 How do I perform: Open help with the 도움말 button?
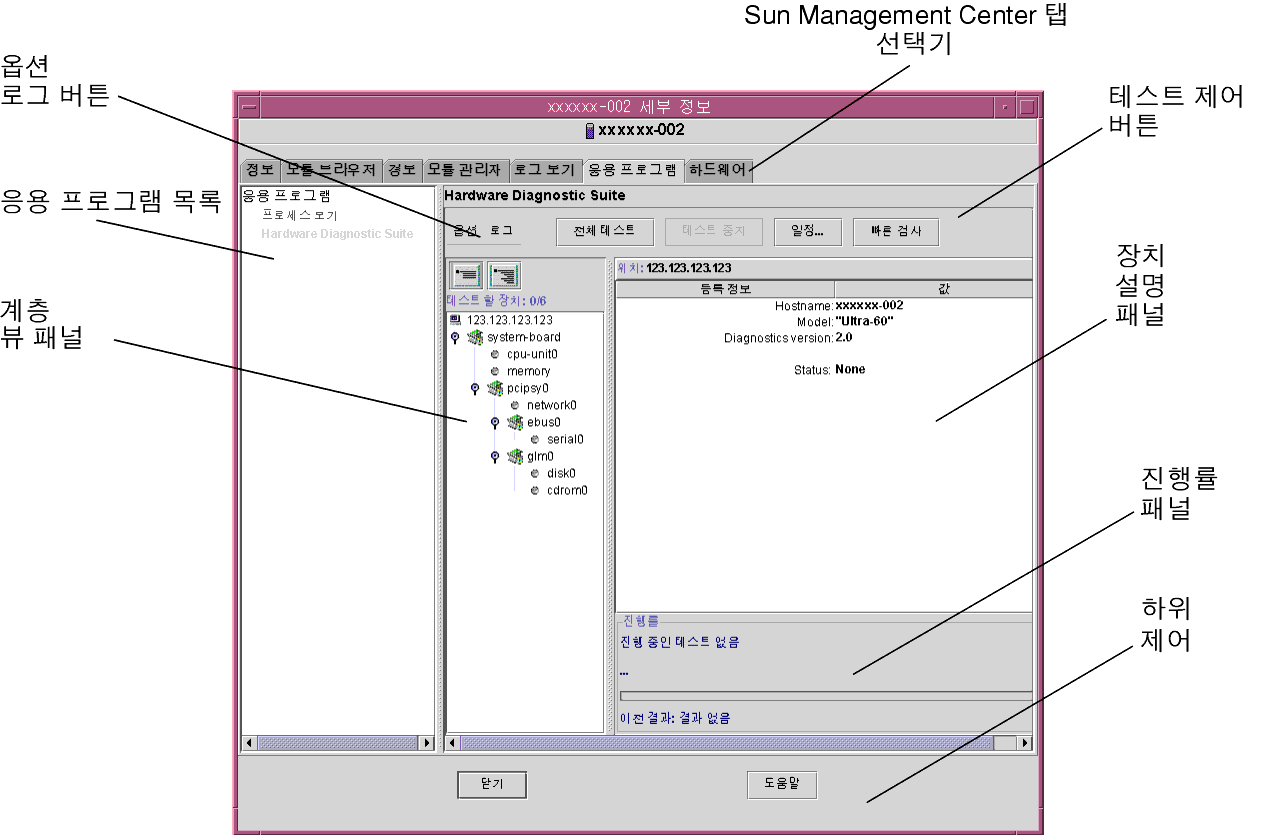tap(782, 785)
